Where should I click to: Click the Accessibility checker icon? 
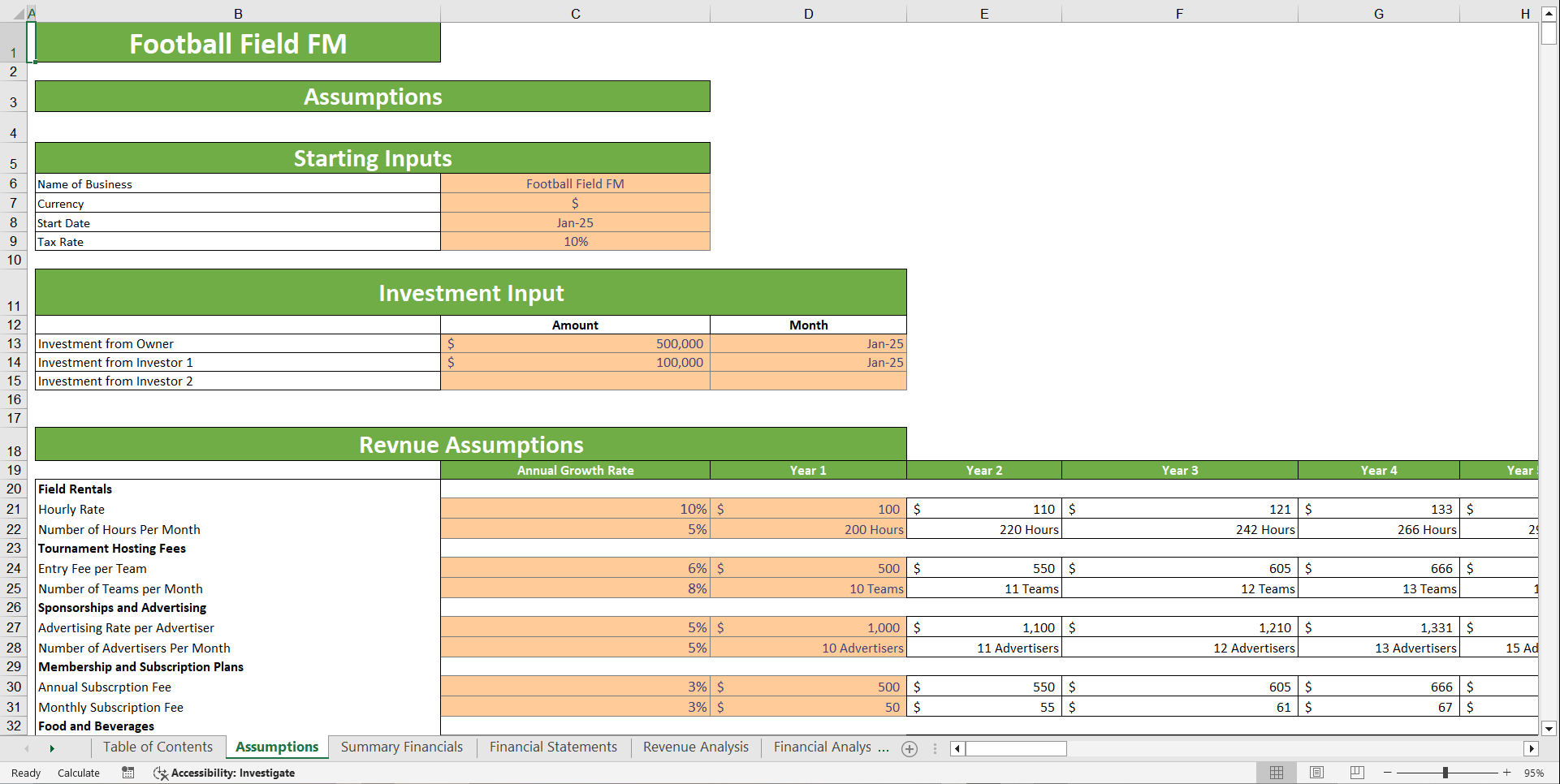160,773
